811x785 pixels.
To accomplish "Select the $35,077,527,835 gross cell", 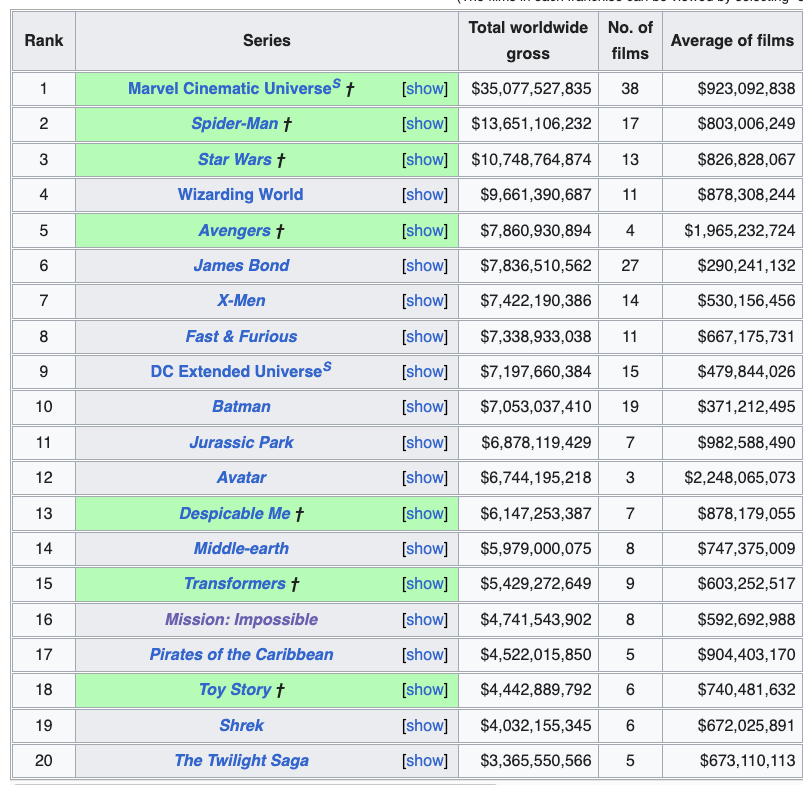I will pyautogui.click(x=528, y=88).
